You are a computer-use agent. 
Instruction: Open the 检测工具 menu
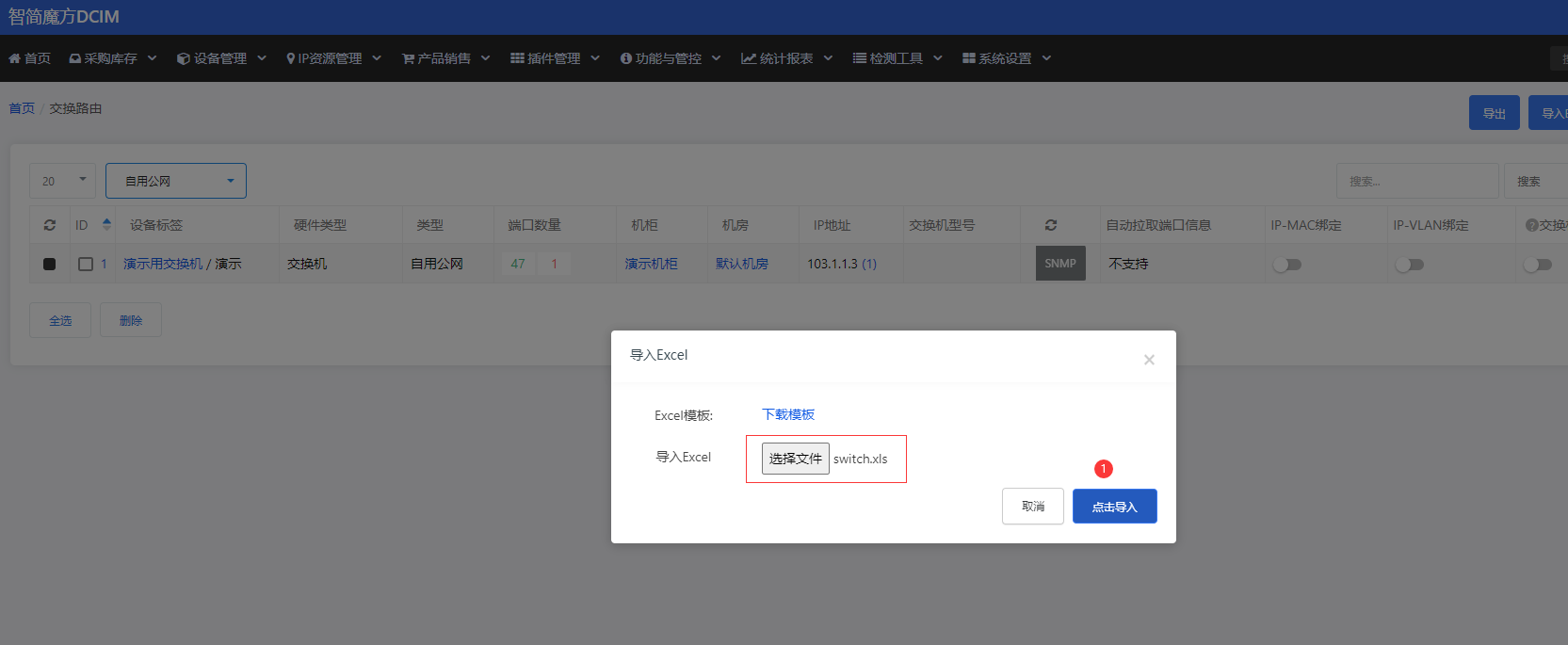tap(897, 58)
